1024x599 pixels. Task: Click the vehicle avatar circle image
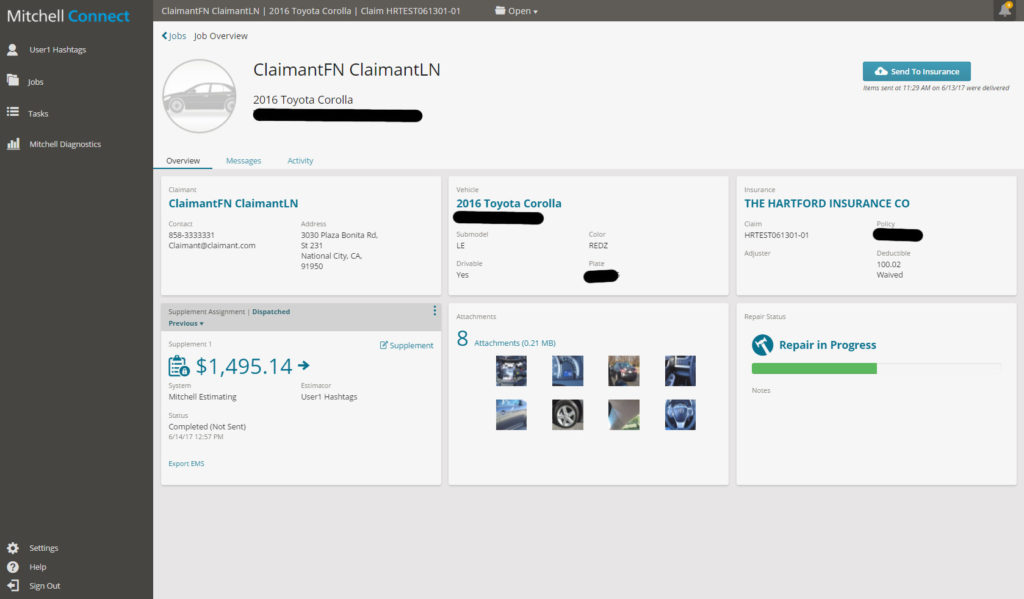point(199,96)
